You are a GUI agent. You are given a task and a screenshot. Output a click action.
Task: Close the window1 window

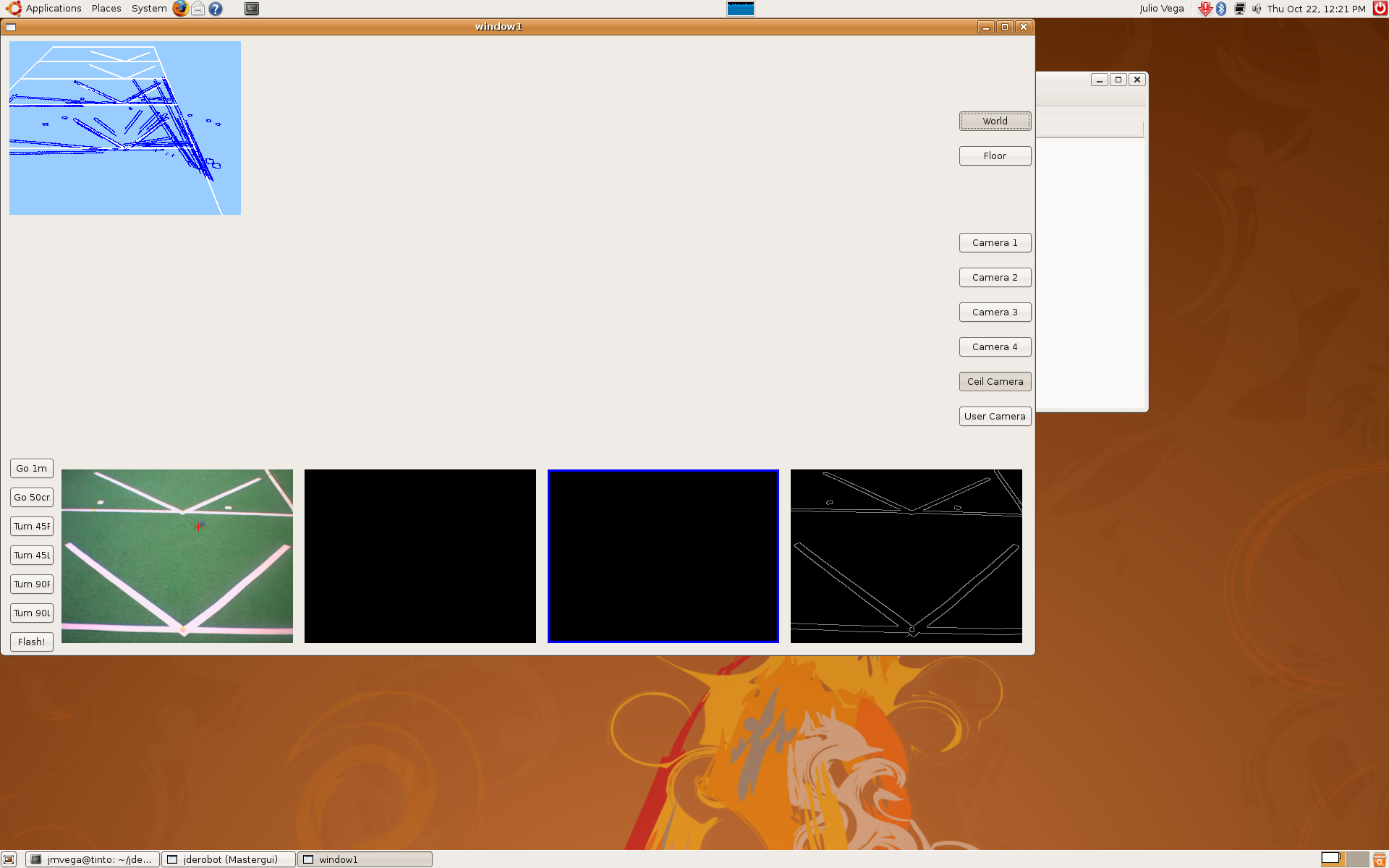click(x=1023, y=27)
